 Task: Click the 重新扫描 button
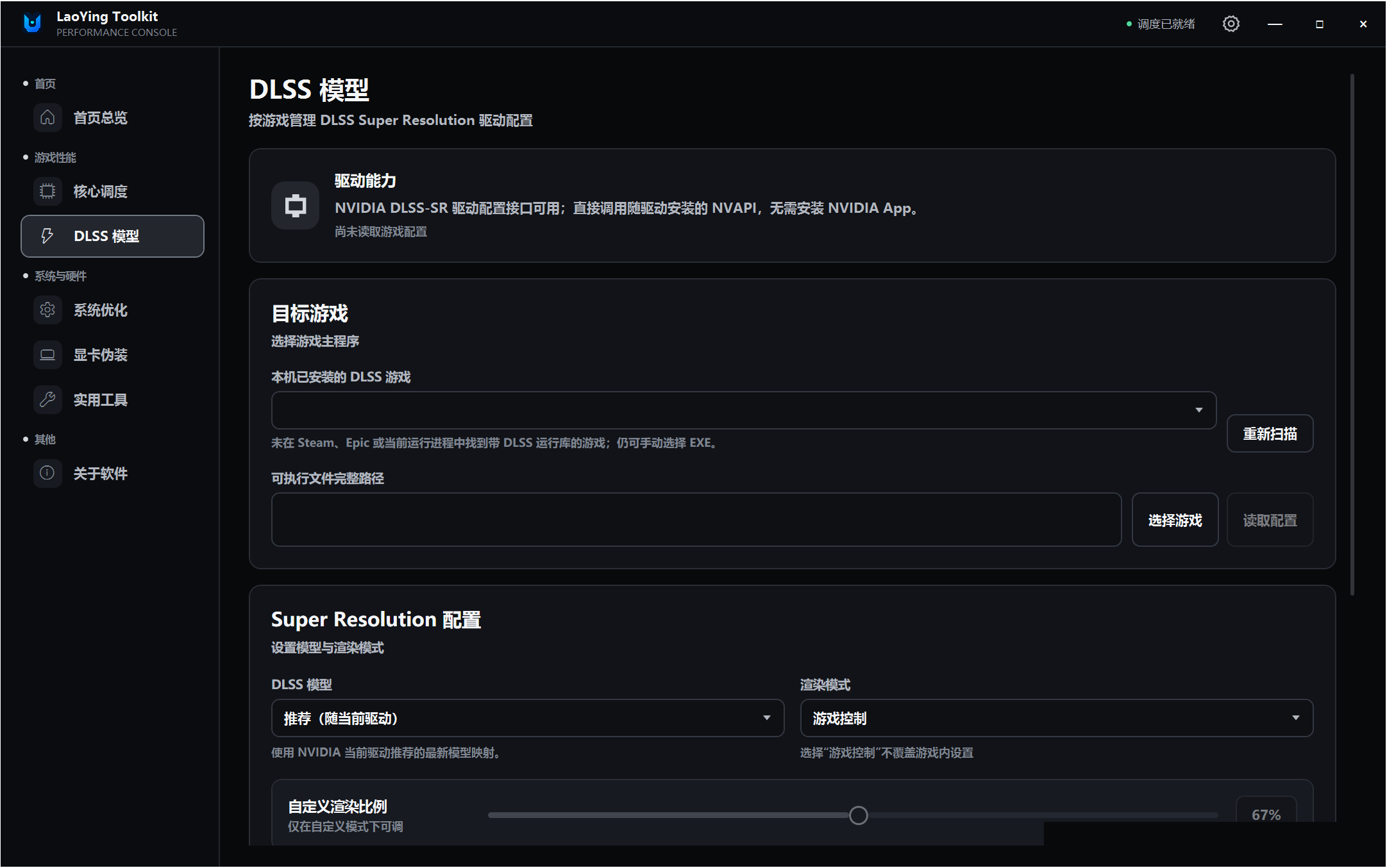coord(1270,433)
